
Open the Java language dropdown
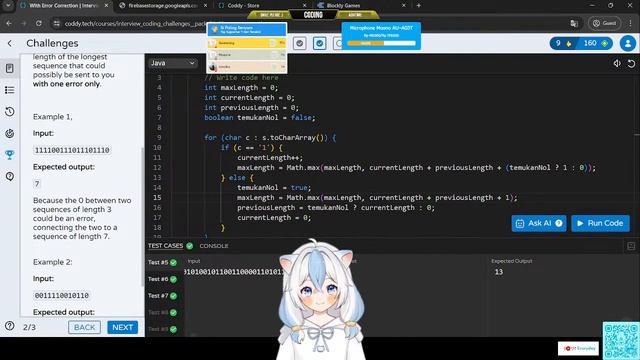pos(172,63)
